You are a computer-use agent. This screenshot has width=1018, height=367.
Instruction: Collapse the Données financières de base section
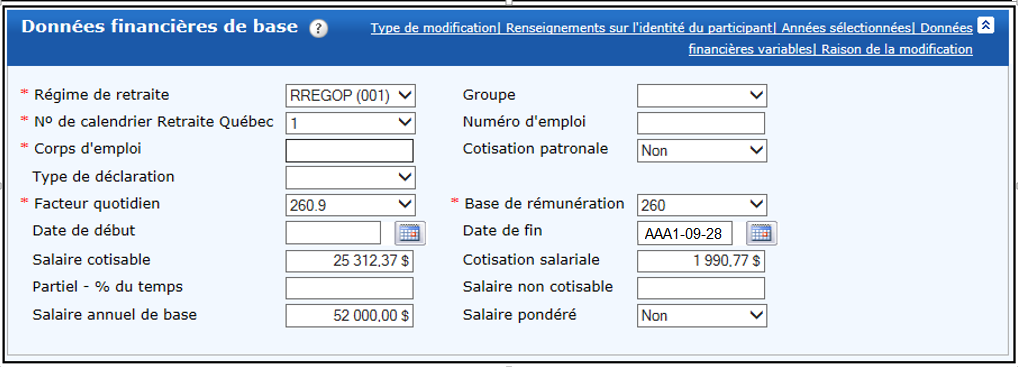[x=986, y=25]
